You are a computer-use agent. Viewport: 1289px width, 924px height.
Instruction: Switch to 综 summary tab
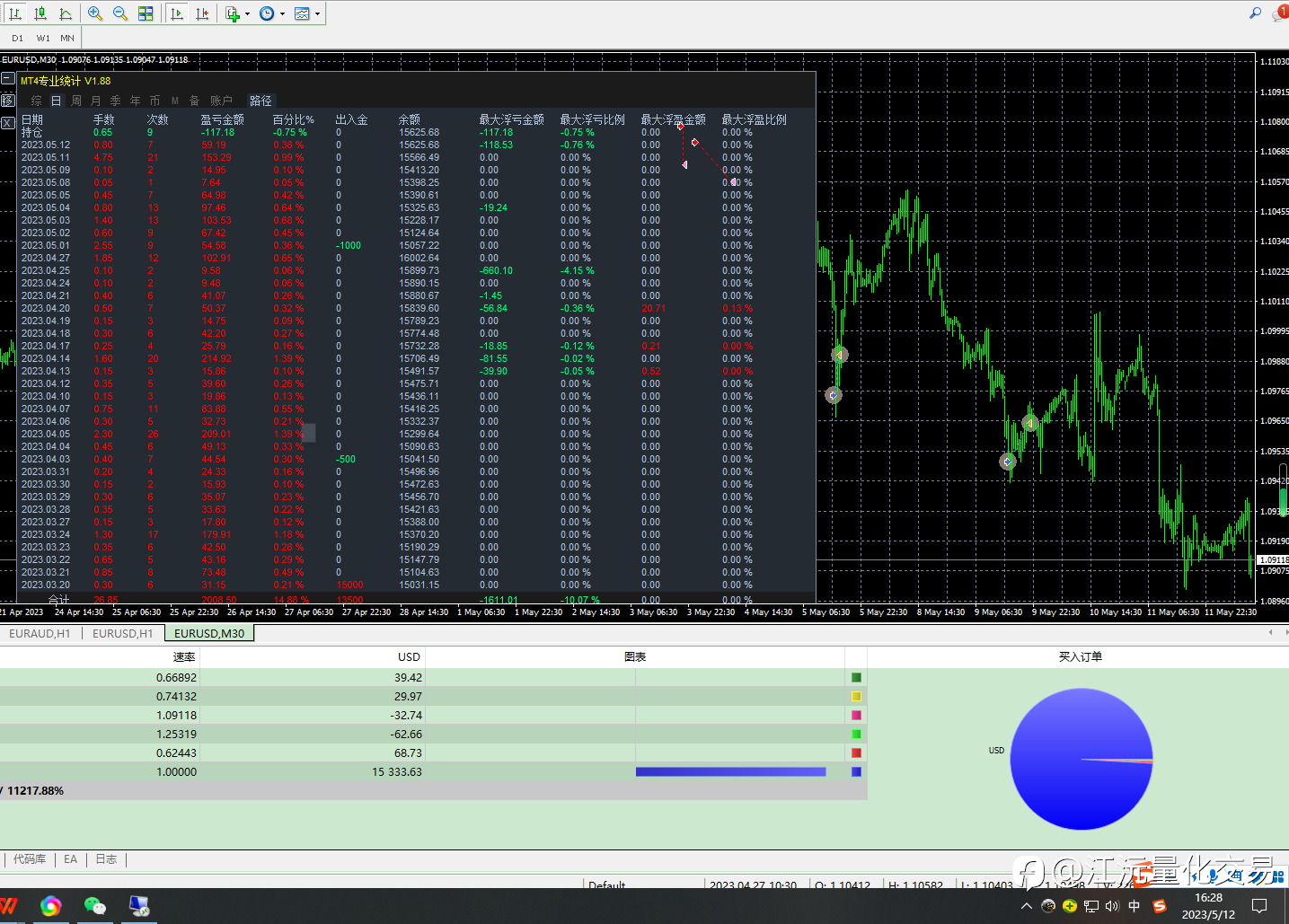point(37,101)
